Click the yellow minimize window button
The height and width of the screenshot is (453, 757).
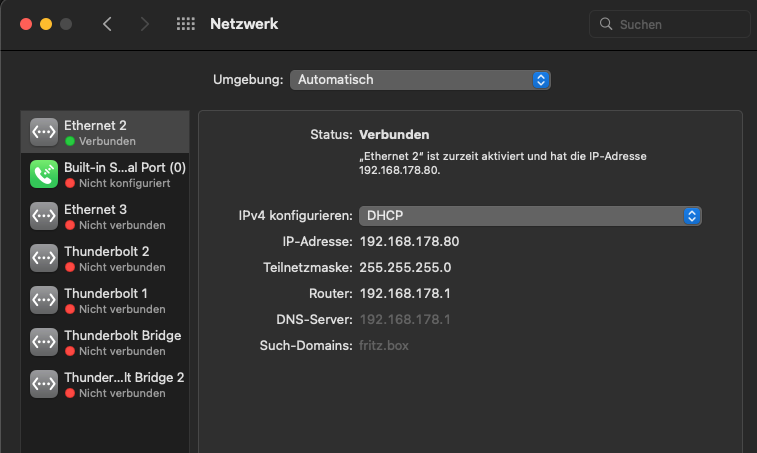pos(46,24)
